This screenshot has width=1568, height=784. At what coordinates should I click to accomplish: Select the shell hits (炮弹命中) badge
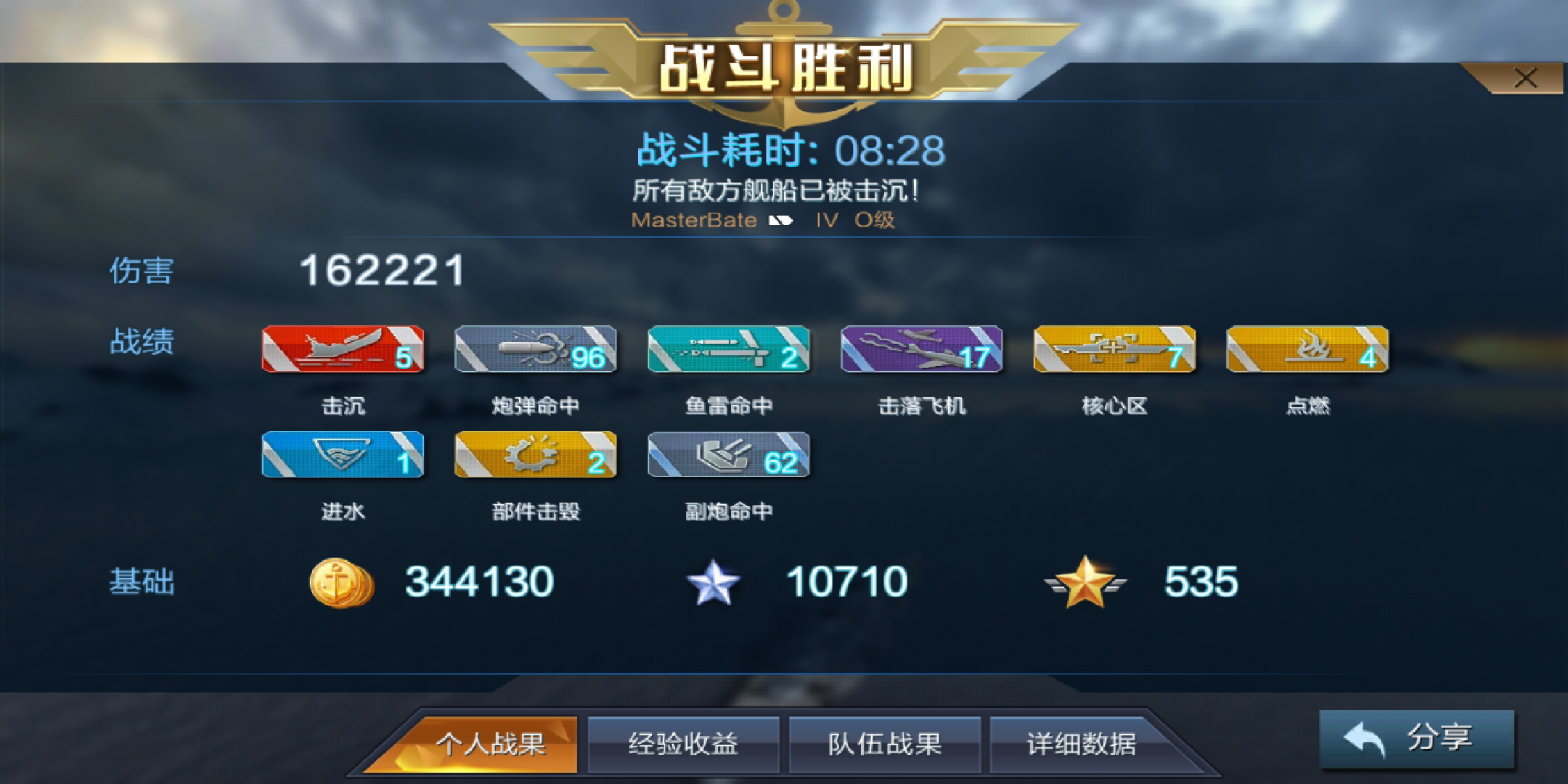536,349
